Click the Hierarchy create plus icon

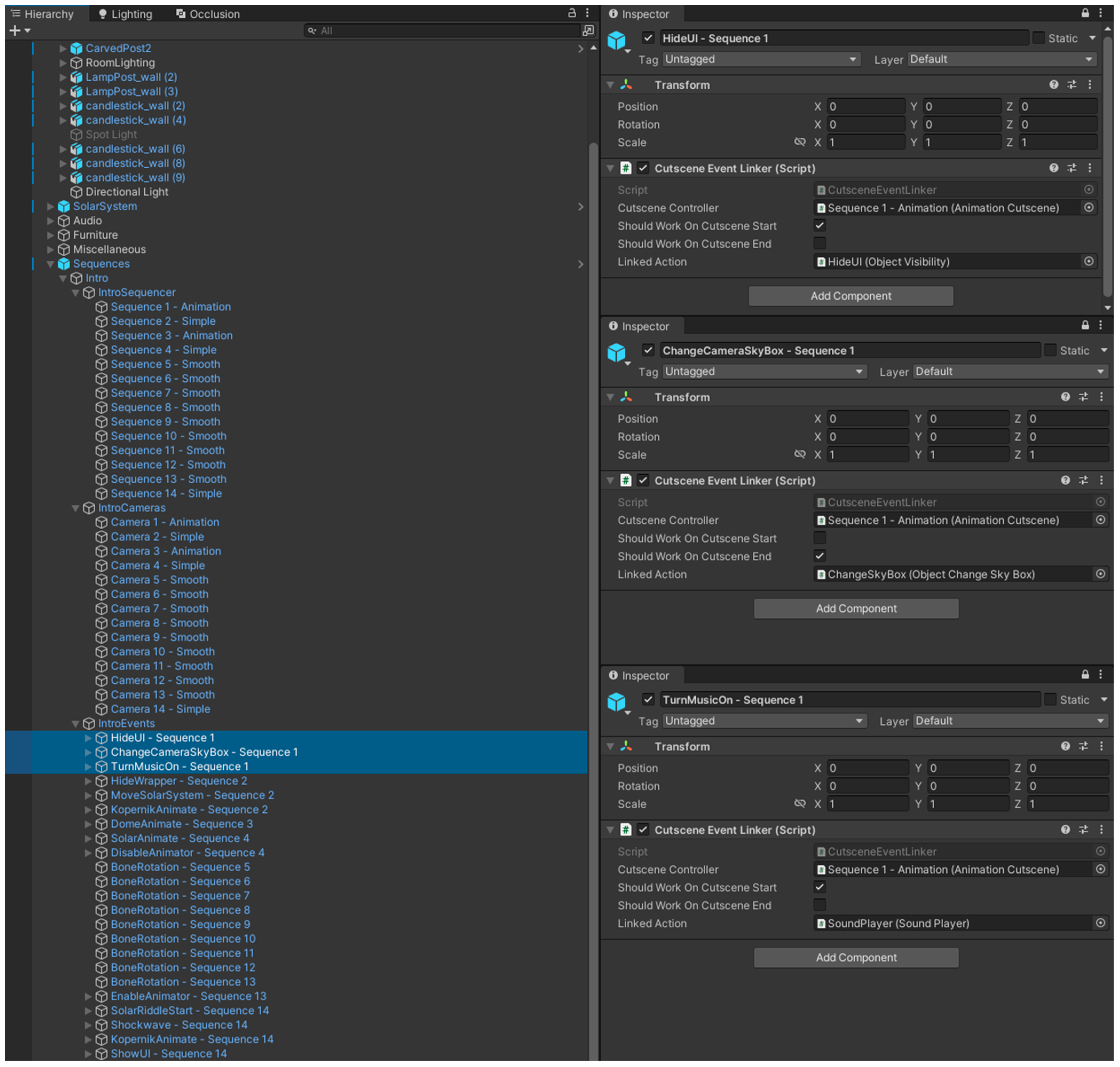[15, 31]
